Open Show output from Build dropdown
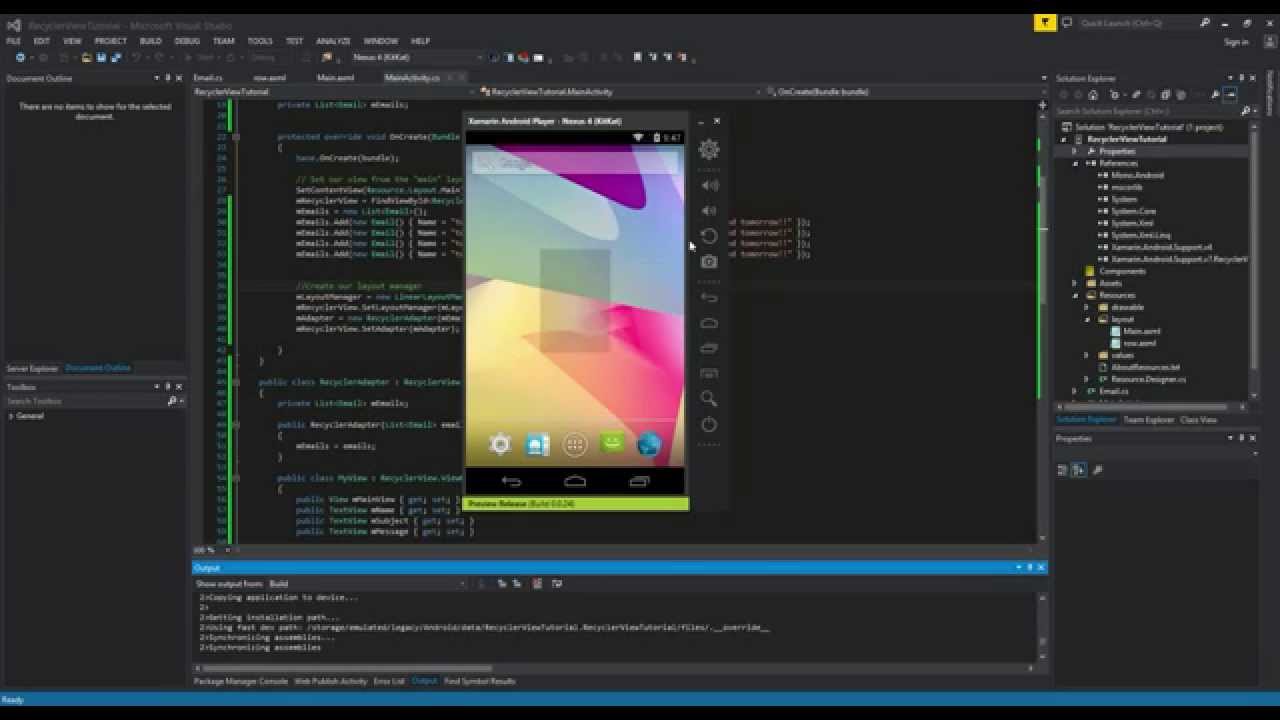Viewport: 1280px width, 720px height. tap(367, 583)
